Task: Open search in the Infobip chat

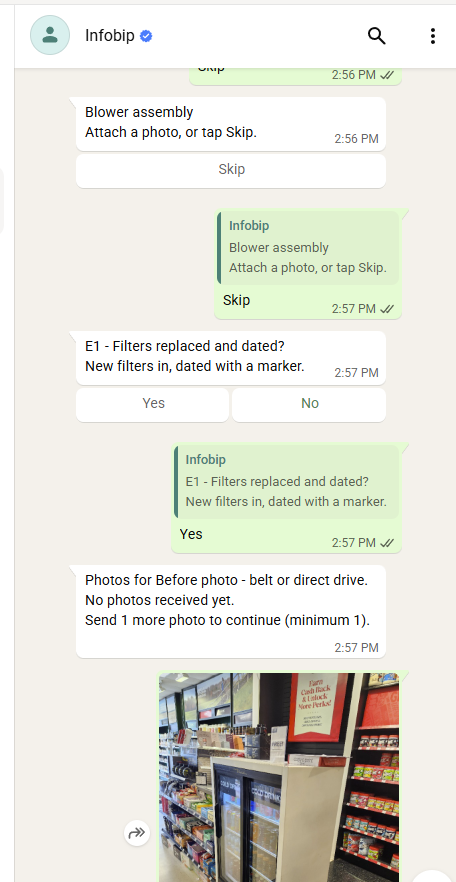Action: [x=377, y=36]
